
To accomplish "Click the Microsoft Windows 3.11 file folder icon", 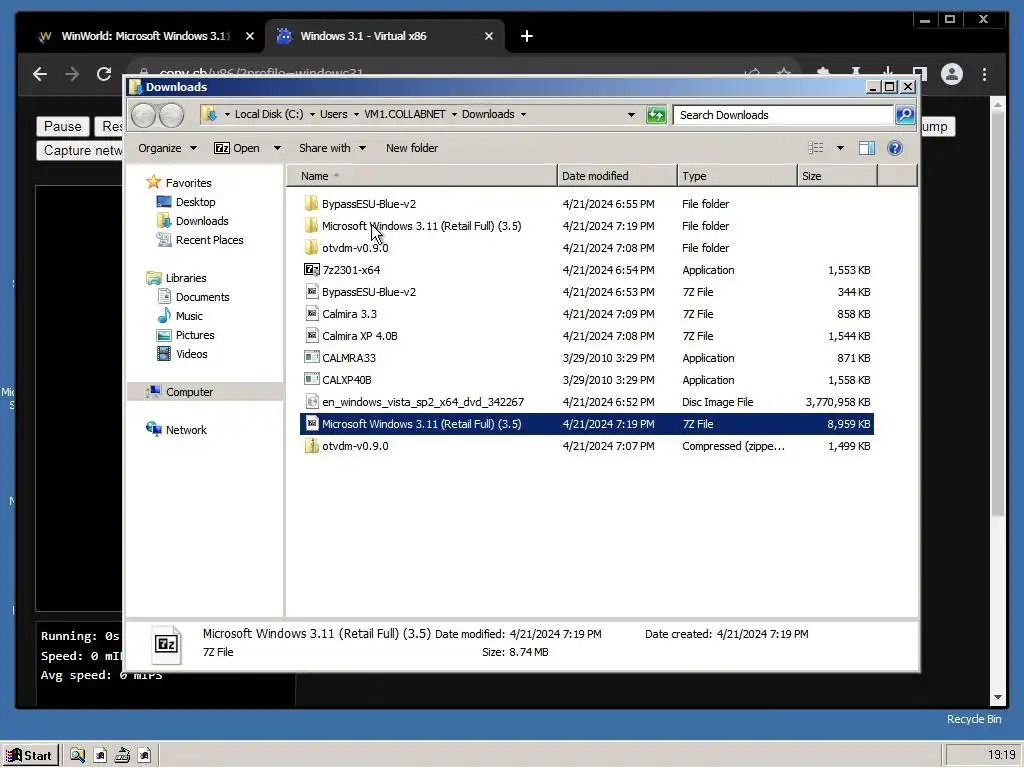I will click(x=312, y=226).
